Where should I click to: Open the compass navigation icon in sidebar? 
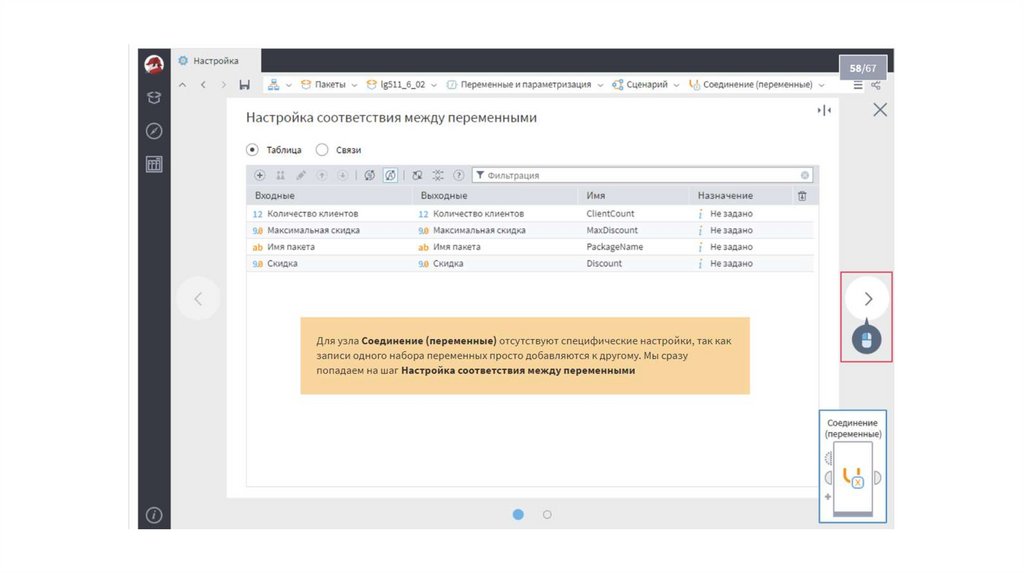154,131
